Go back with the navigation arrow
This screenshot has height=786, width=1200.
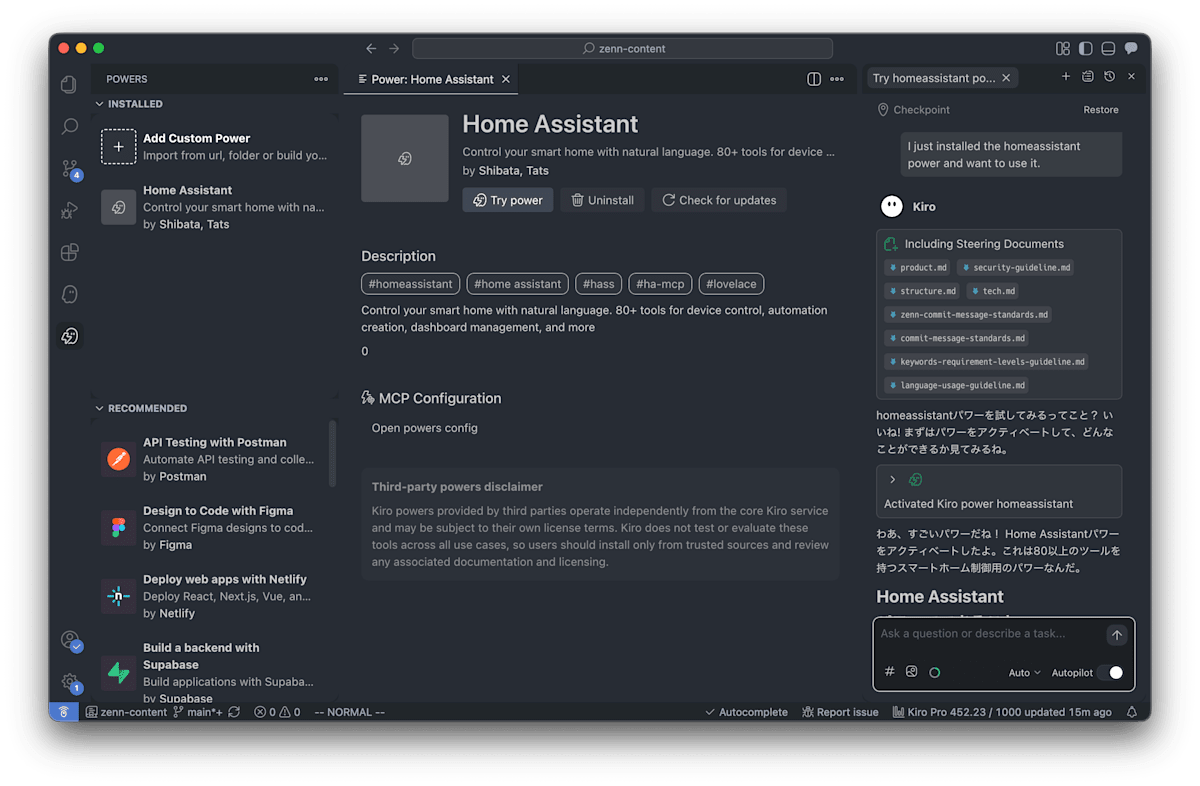371,48
